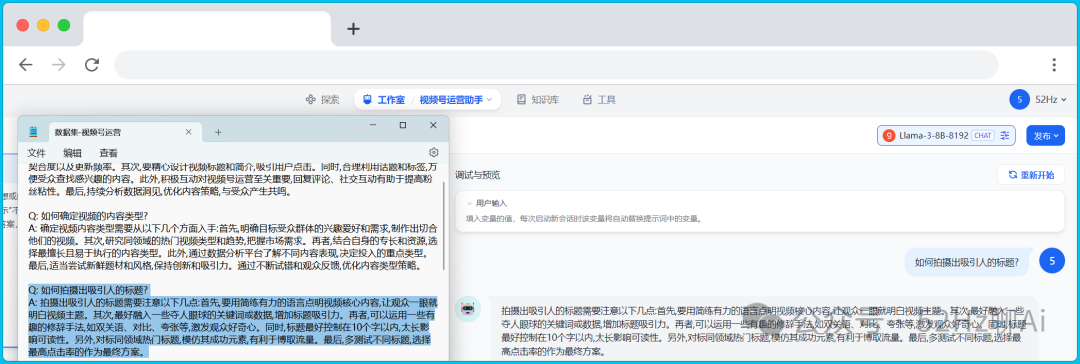Switch to the 工具 tab
The width and height of the screenshot is (1080, 364).
click(599, 99)
